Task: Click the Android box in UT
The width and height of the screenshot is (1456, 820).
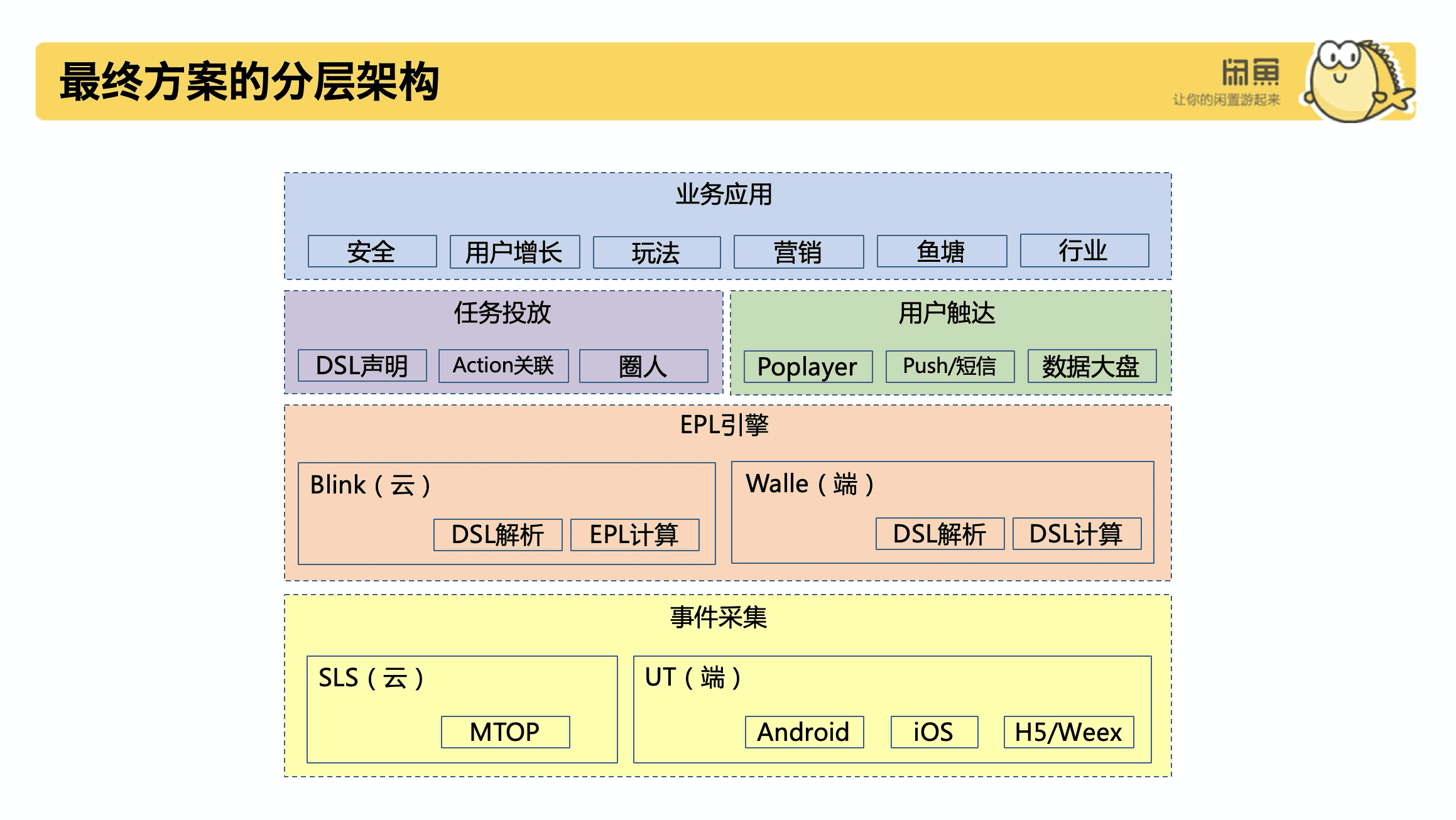Action: (x=804, y=732)
